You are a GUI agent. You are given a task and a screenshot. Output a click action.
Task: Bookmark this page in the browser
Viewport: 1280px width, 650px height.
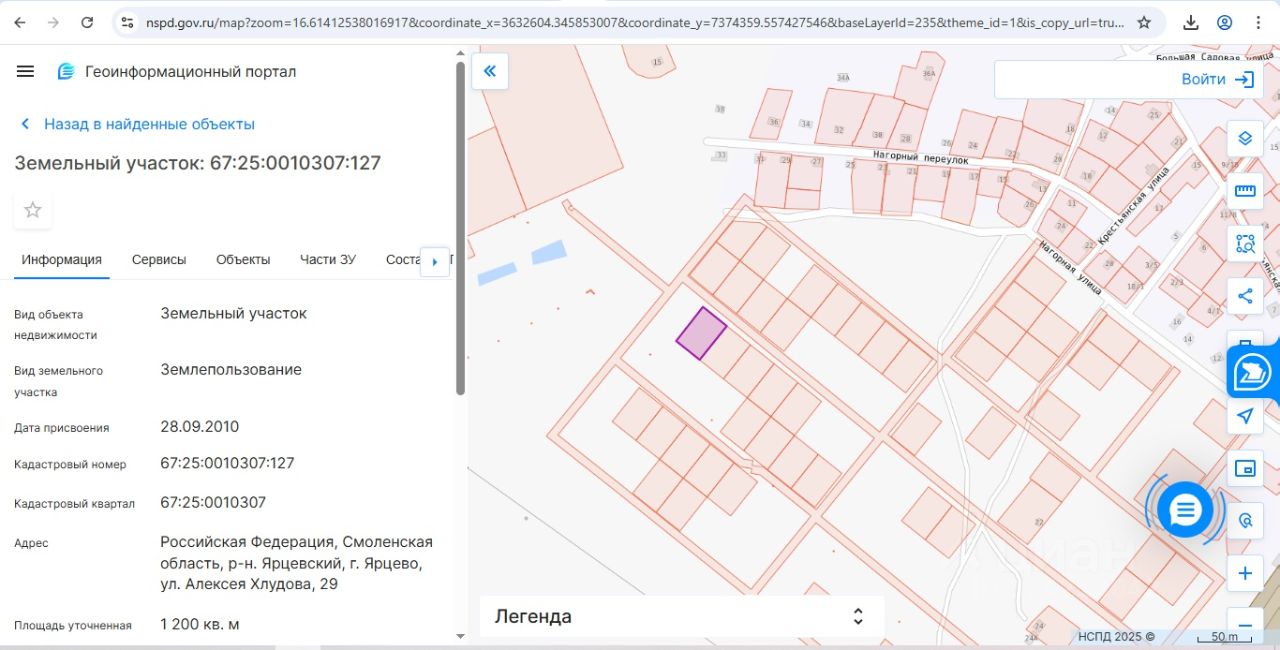(1144, 22)
